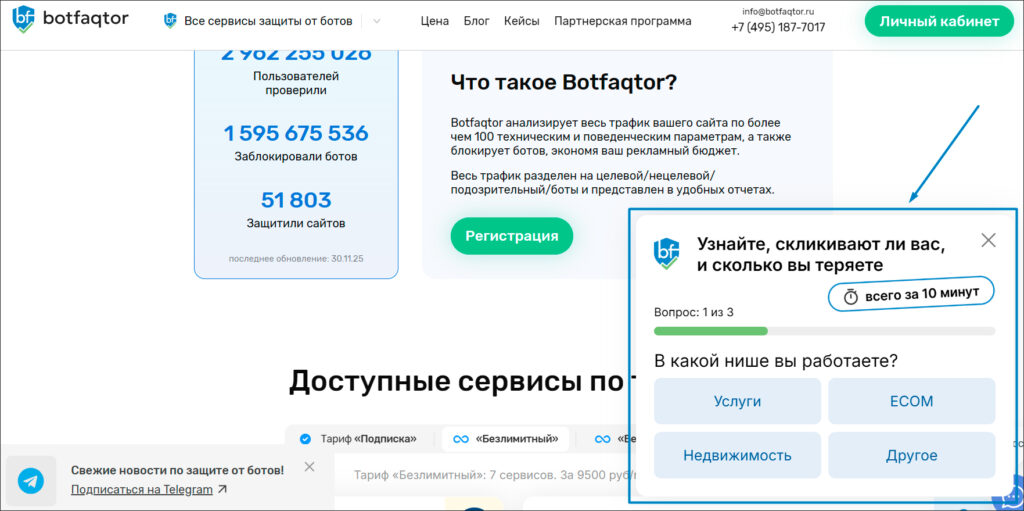Switch to the "Безлимитный" tariff tab
1024x511 pixels.
point(505,439)
